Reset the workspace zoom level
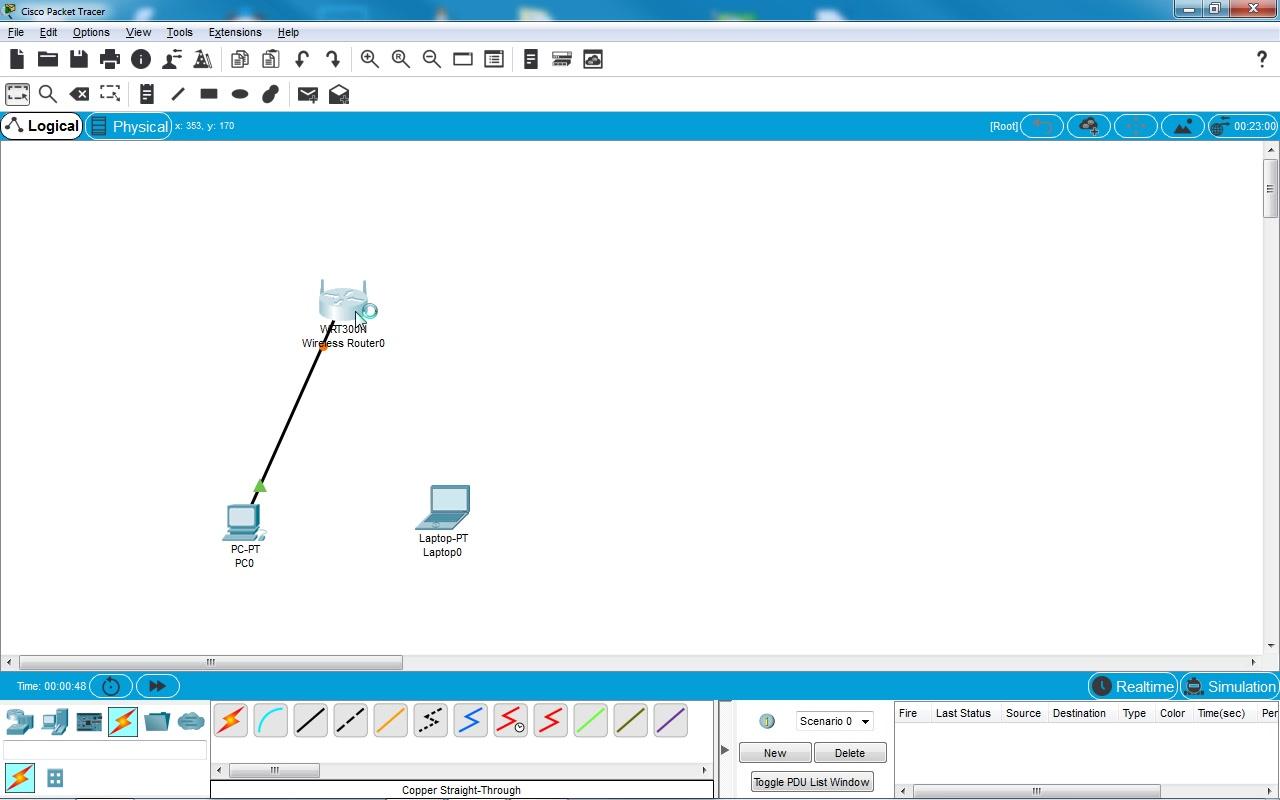Image resolution: width=1280 pixels, height=800 pixels. (400, 60)
